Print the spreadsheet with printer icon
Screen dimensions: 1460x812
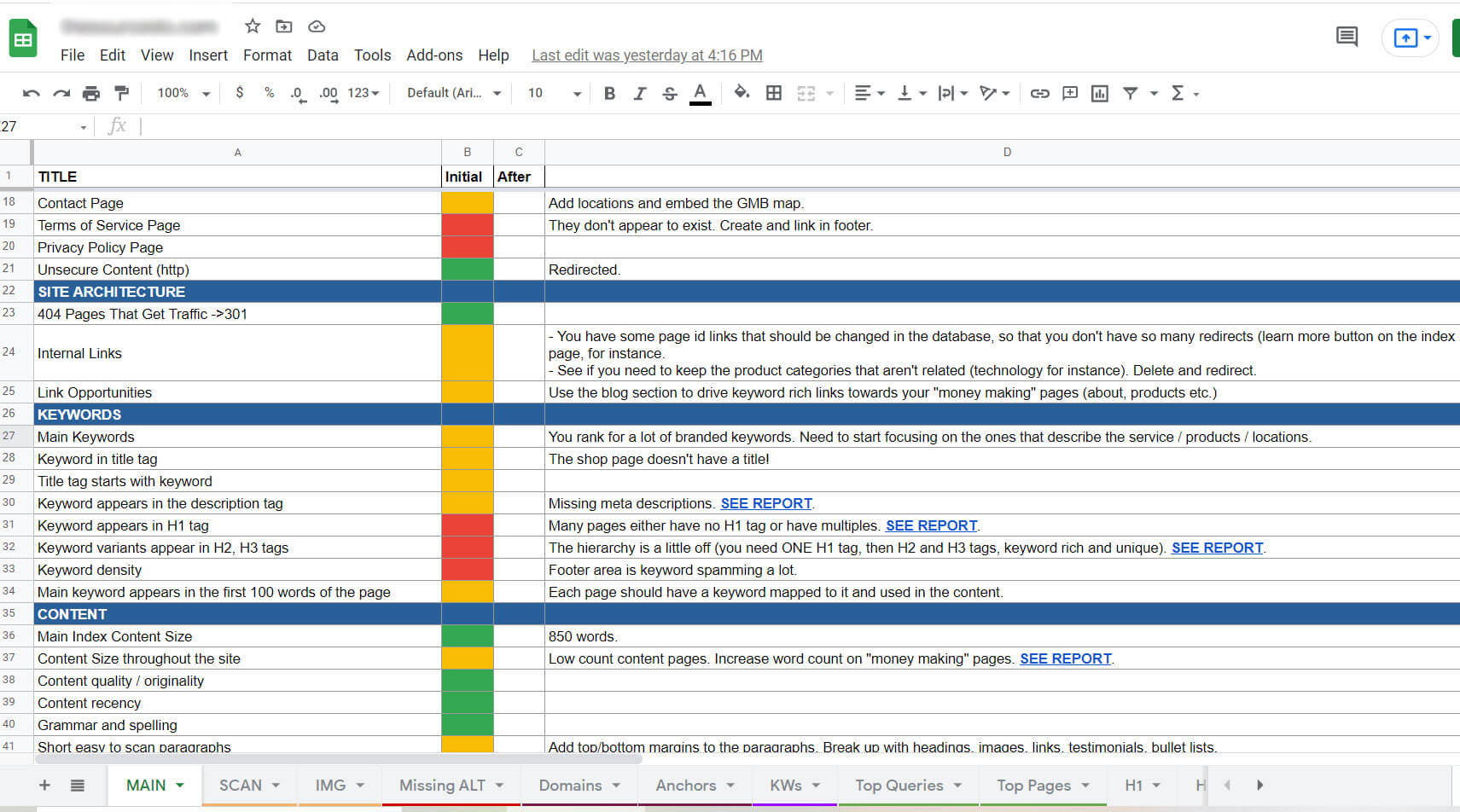[91, 93]
